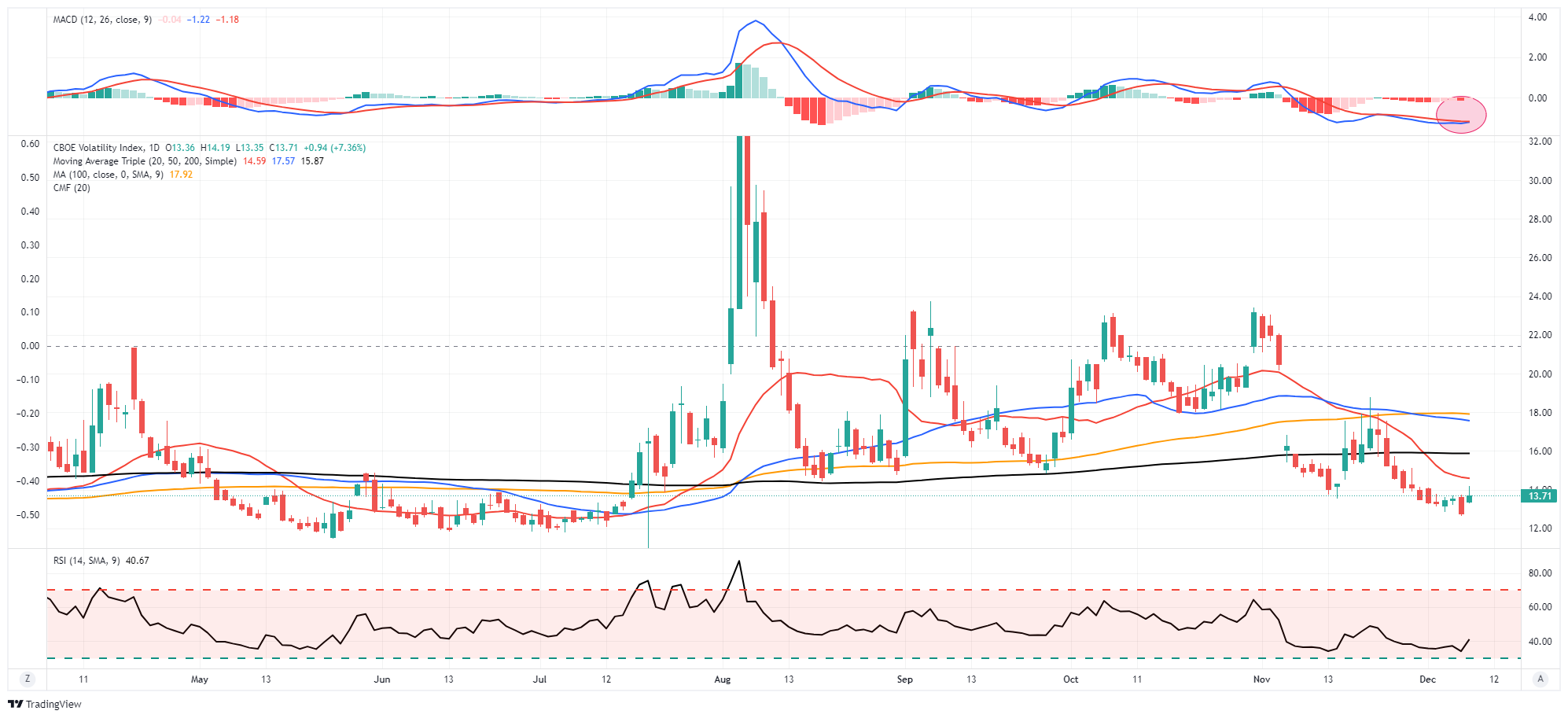The image size is (1568, 718).
Task: Toggle the A auto-scale button
Action: 1540,679
